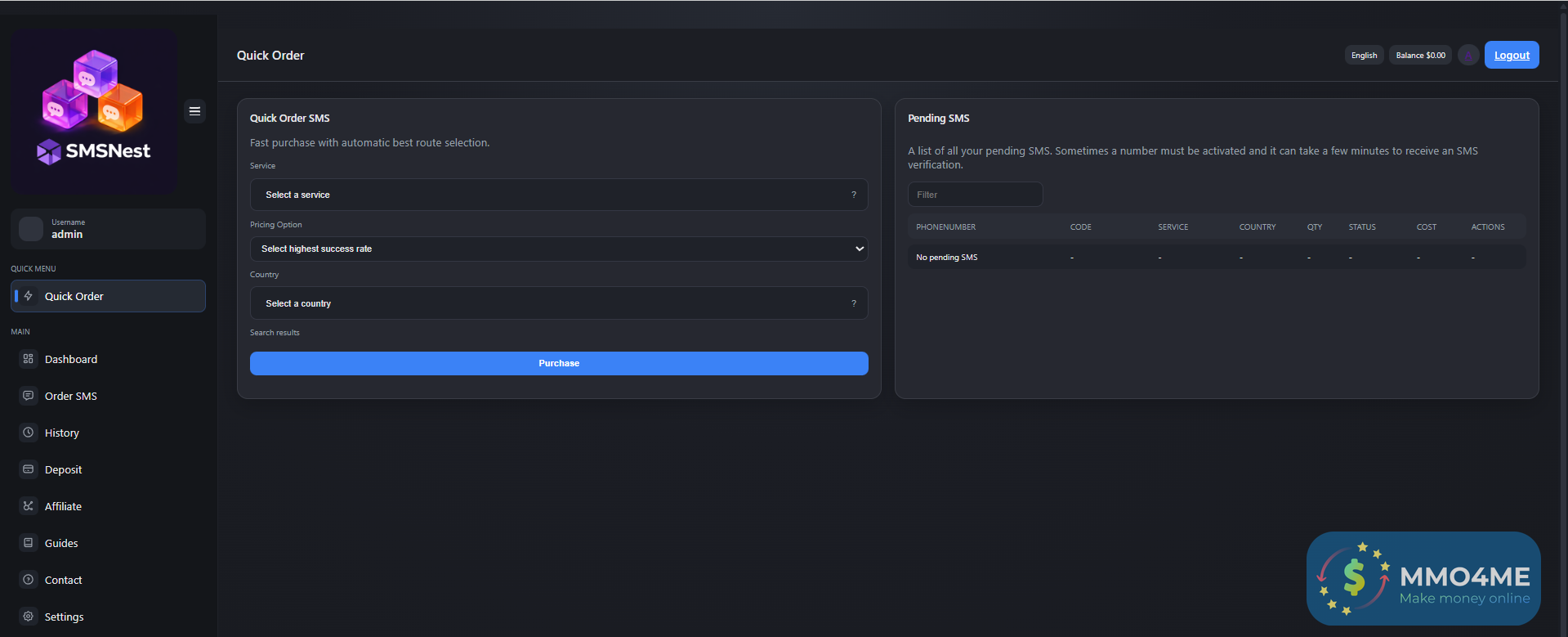
Task: Click the Settings gear icon
Action: (x=29, y=617)
